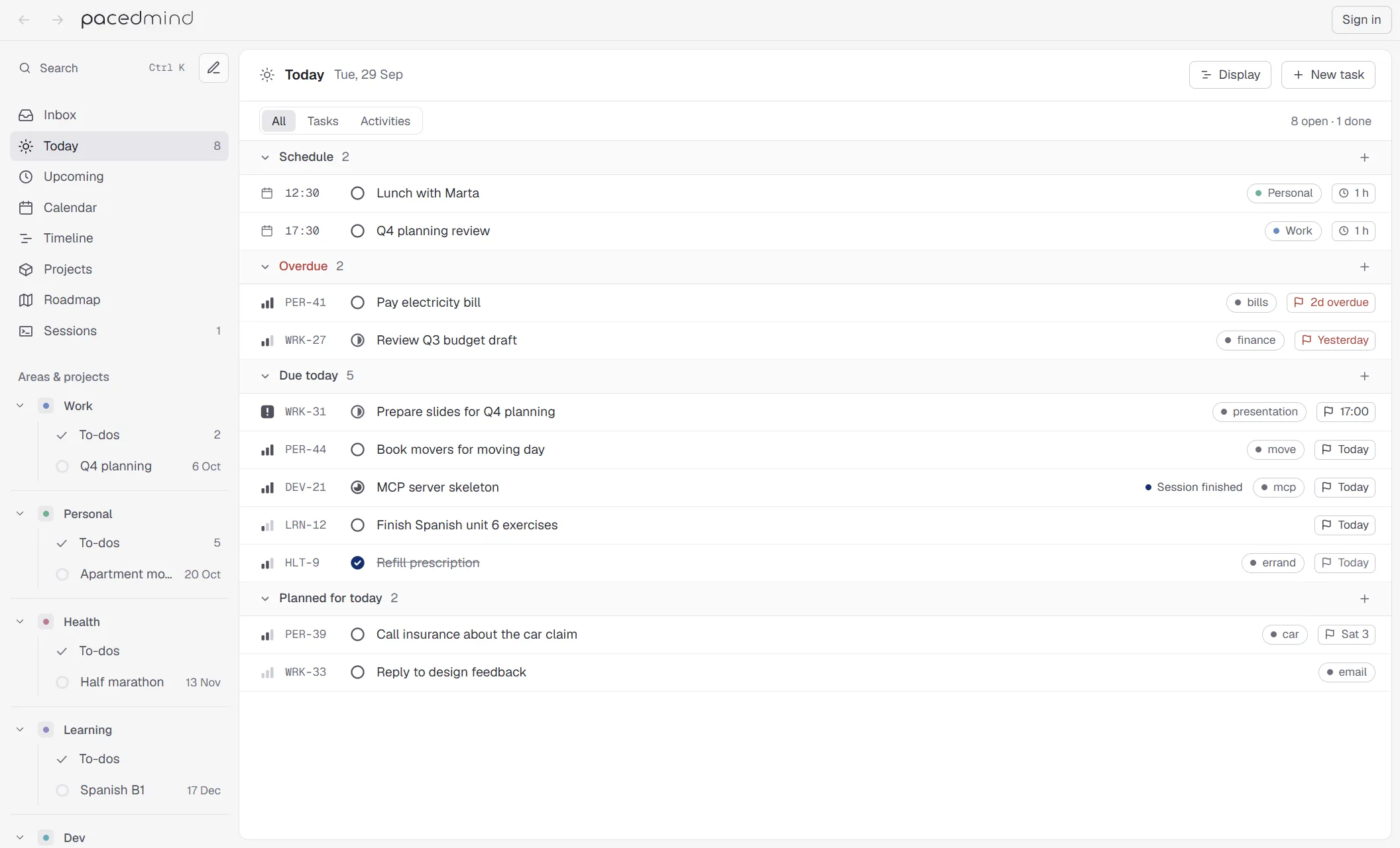Collapse the Schedule section
This screenshot has height=848, width=1400.
265,157
